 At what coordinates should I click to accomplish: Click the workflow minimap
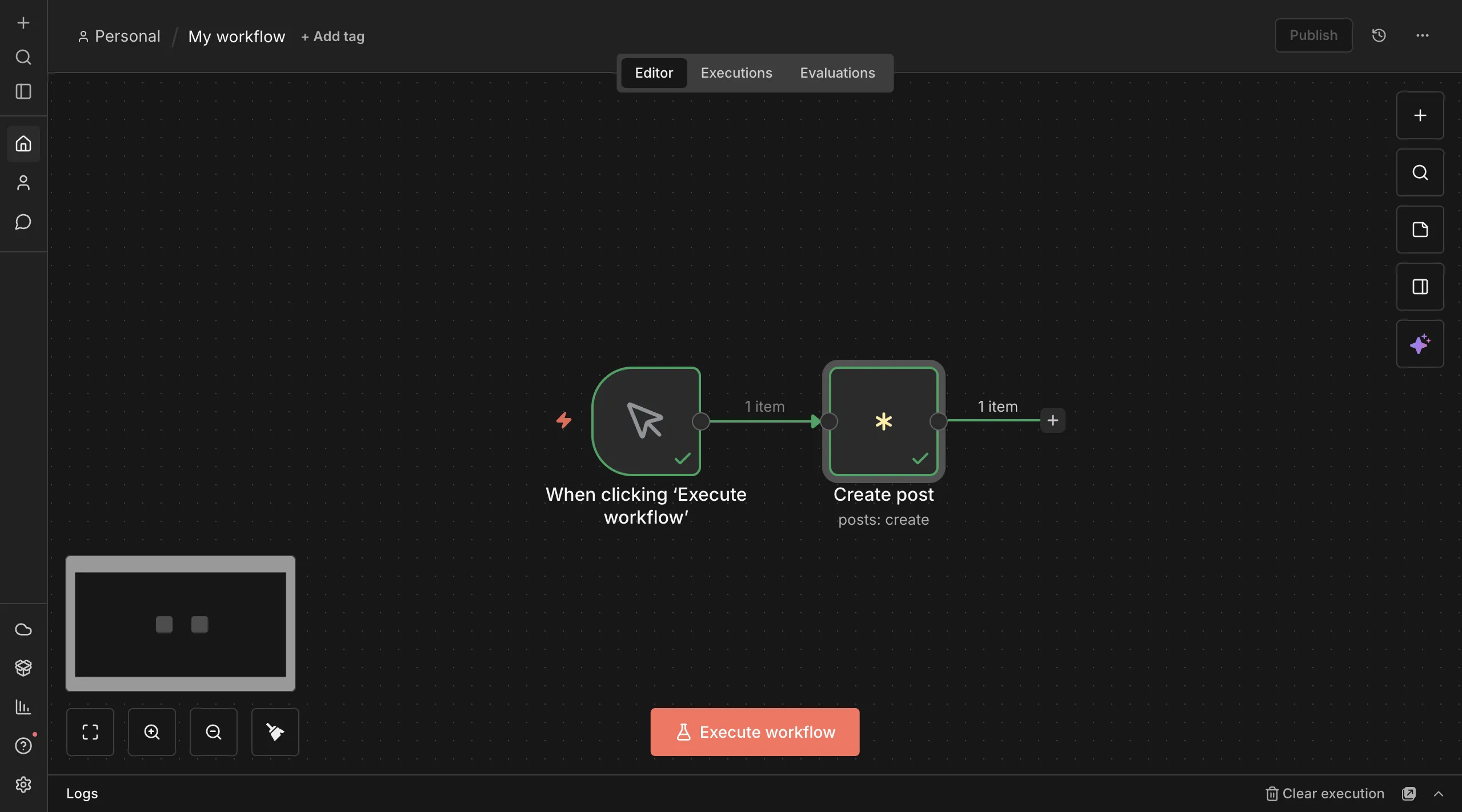180,623
